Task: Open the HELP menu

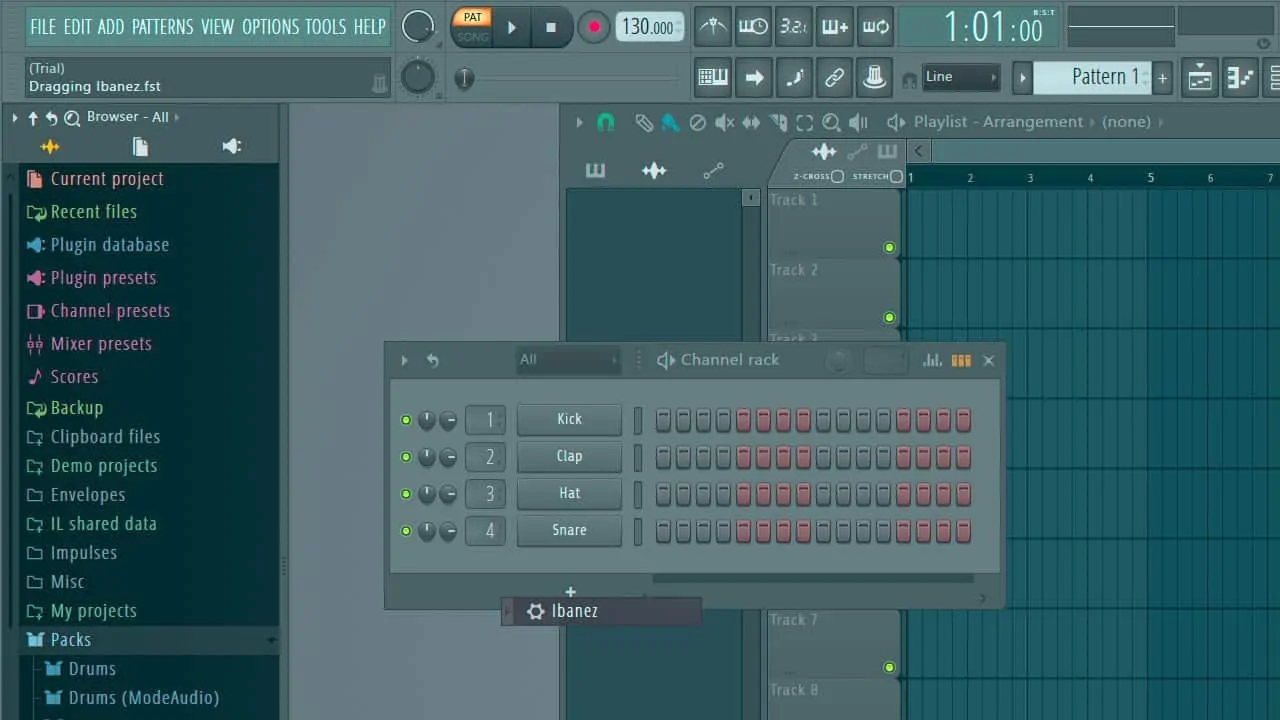Action: point(369,27)
